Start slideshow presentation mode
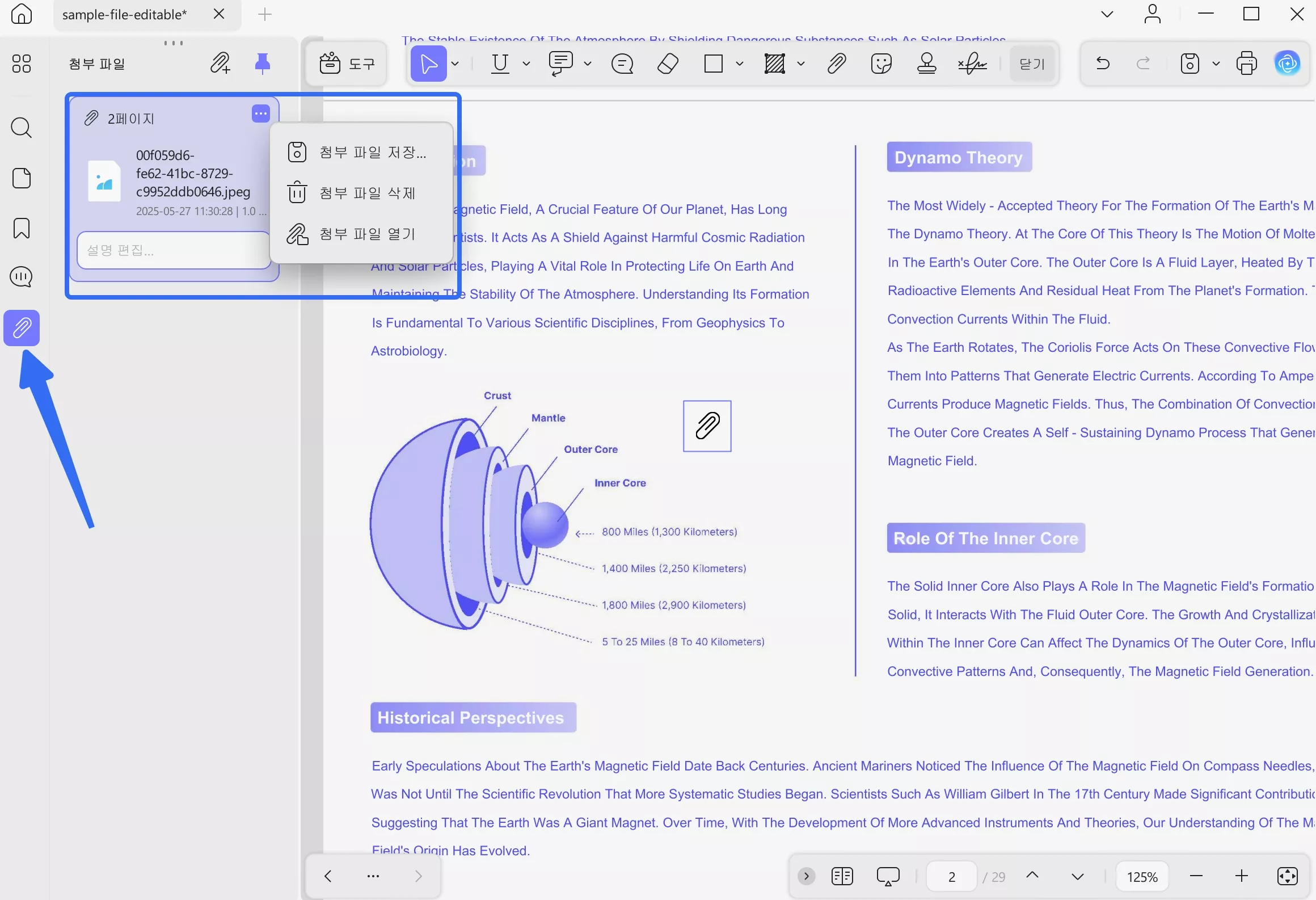Viewport: 1316px width, 900px height. [x=888, y=876]
